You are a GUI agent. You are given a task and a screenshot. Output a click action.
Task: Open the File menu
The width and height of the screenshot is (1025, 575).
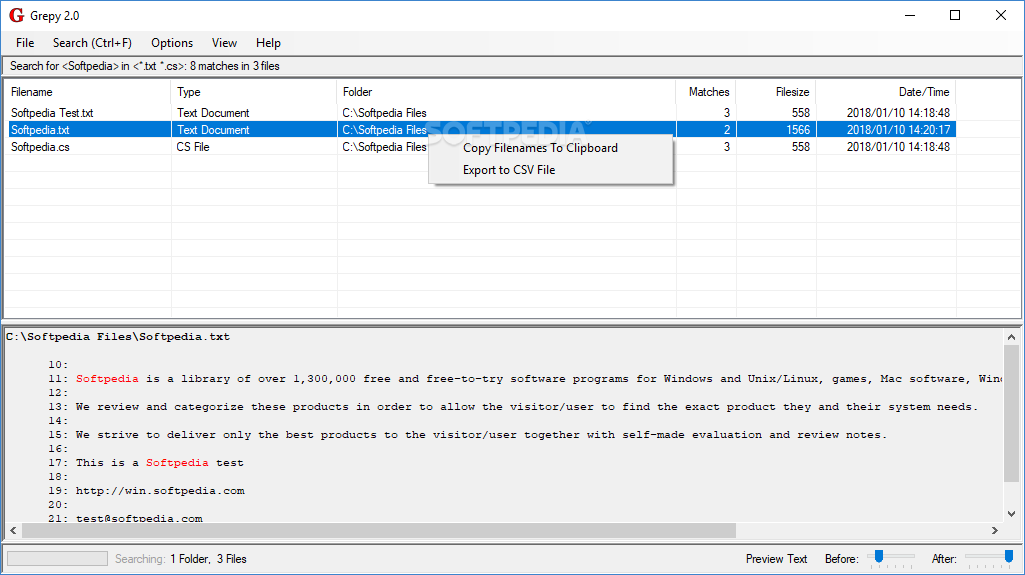(x=25, y=43)
